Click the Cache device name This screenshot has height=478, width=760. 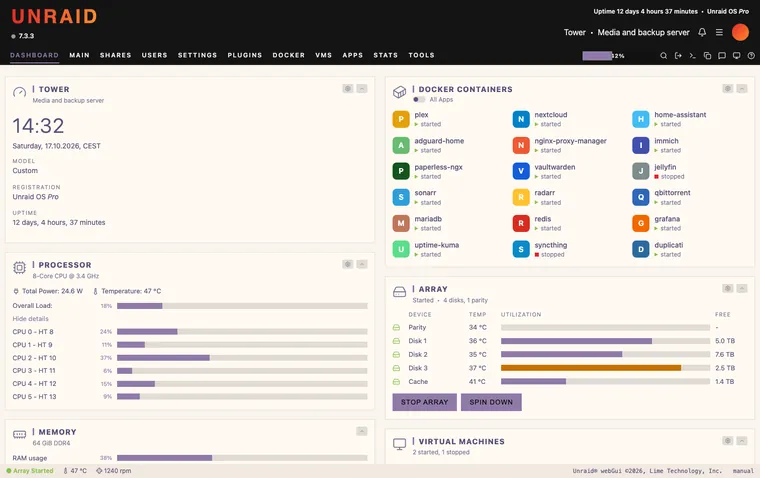pyautogui.click(x=418, y=382)
